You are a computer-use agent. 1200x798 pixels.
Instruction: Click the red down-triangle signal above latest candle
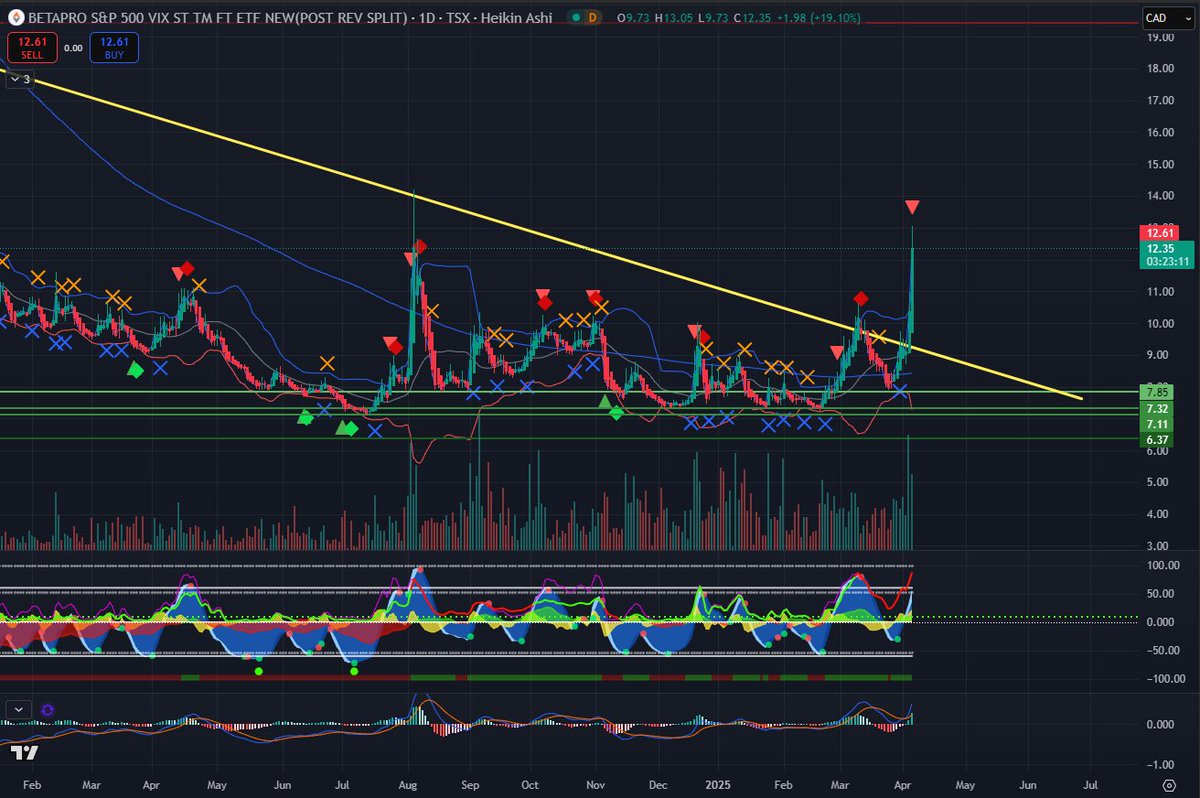(x=912, y=207)
